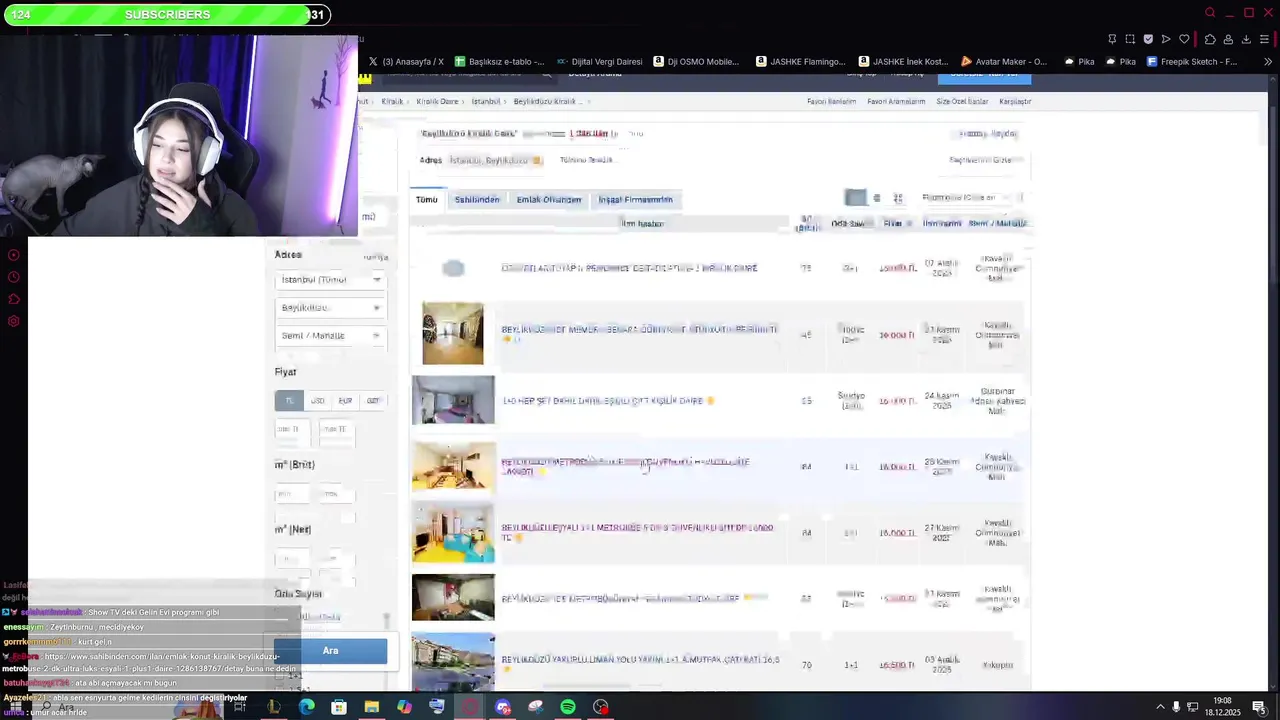Open the Freepik Sketch bookmark
The image size is (1280, 720).
1192,61
